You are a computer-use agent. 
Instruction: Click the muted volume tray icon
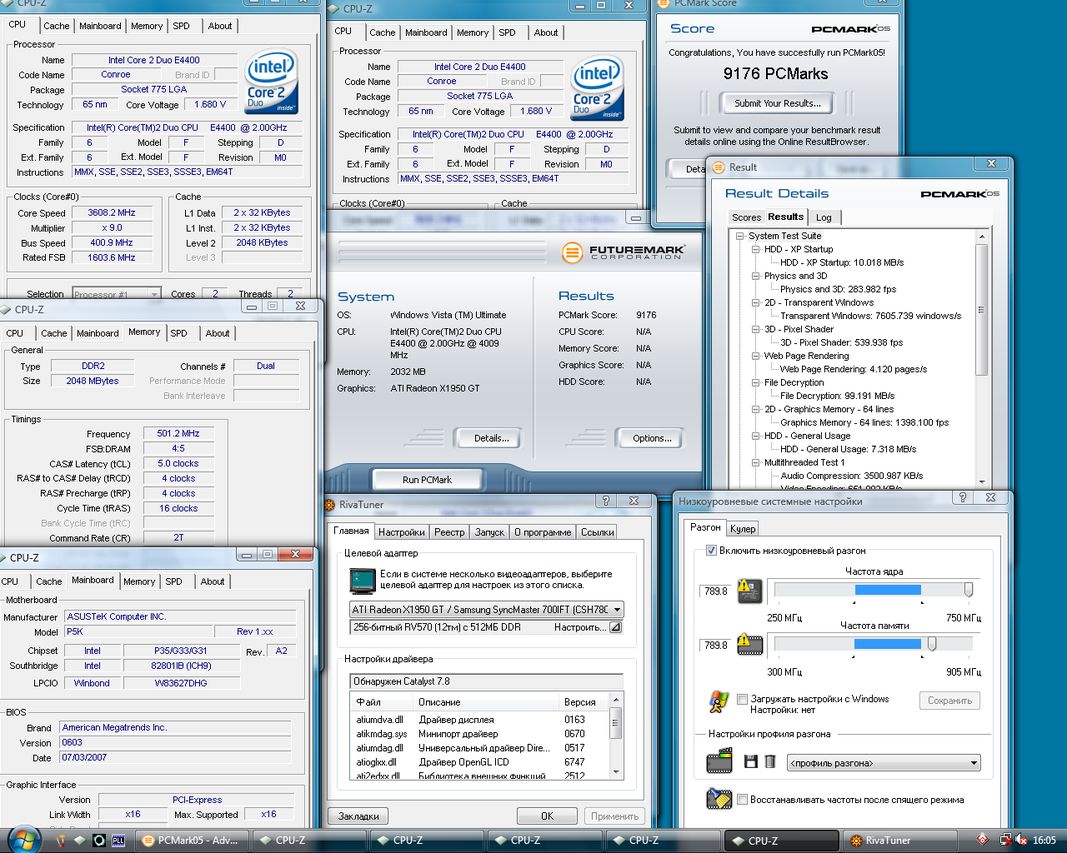[x=1020, y=840]
